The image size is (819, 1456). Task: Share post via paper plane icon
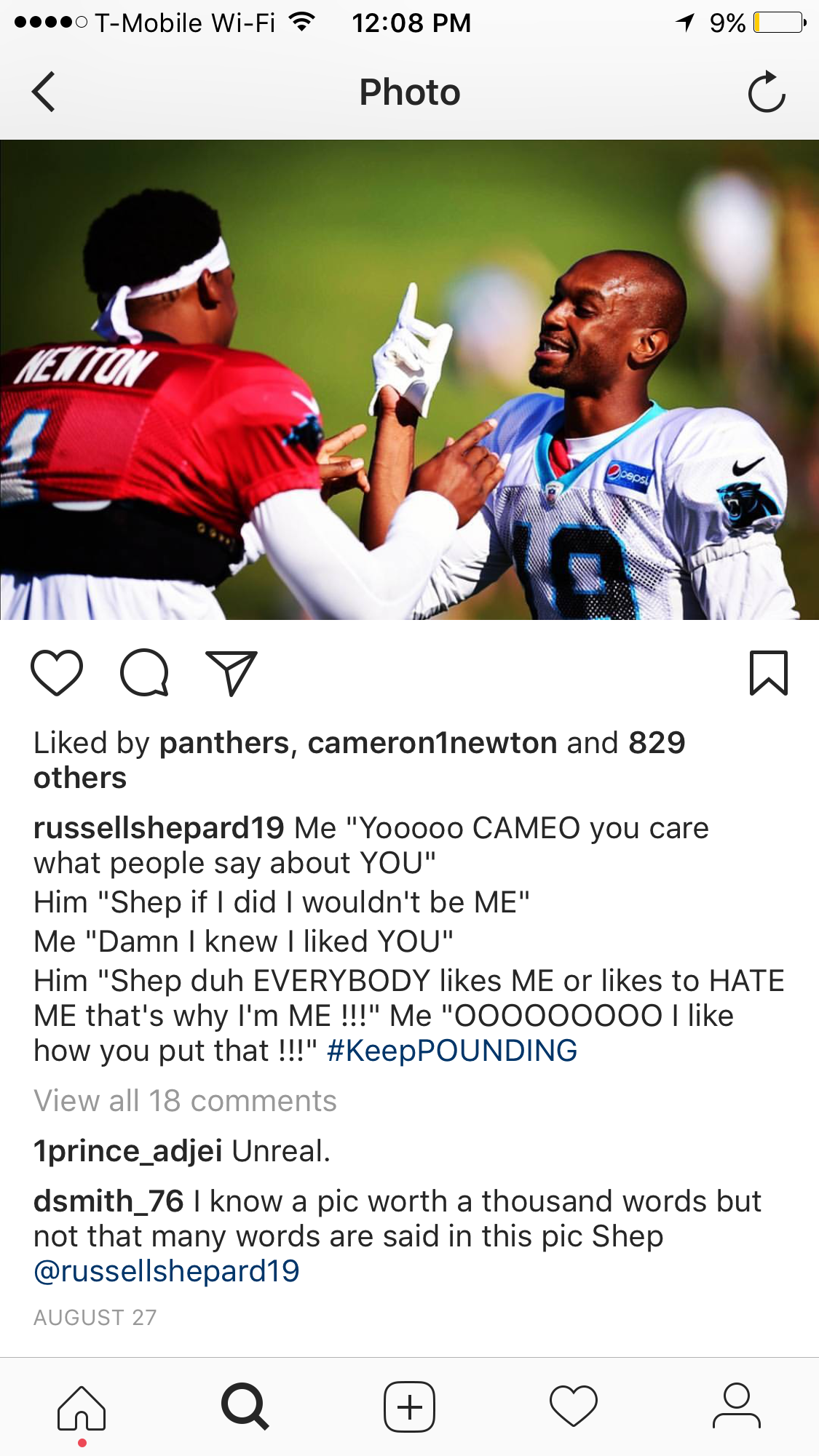click(232, 672)
